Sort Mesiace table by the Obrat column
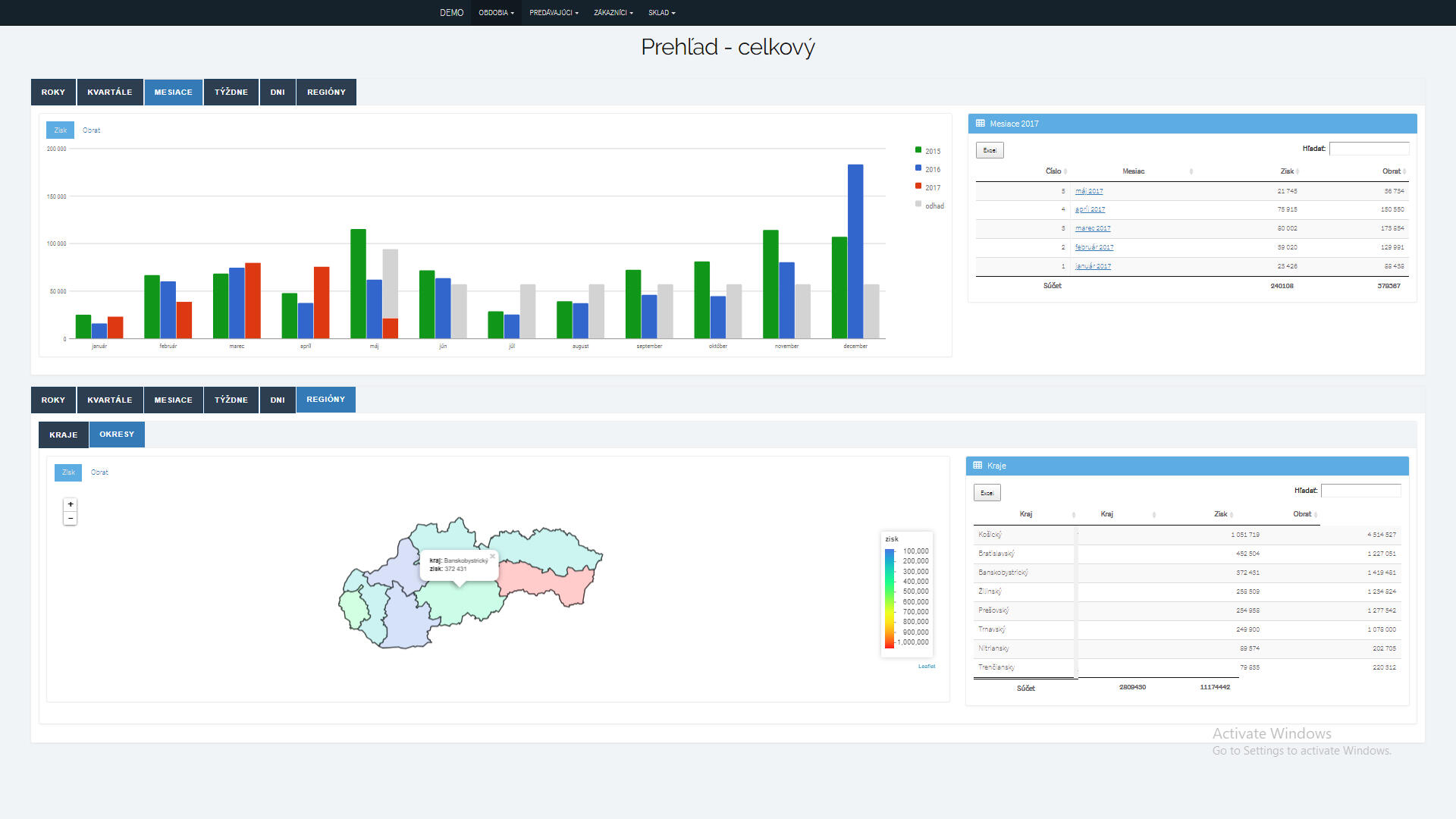The width and height of the screenshot is (1456, 819). [x=1392, y=171]
